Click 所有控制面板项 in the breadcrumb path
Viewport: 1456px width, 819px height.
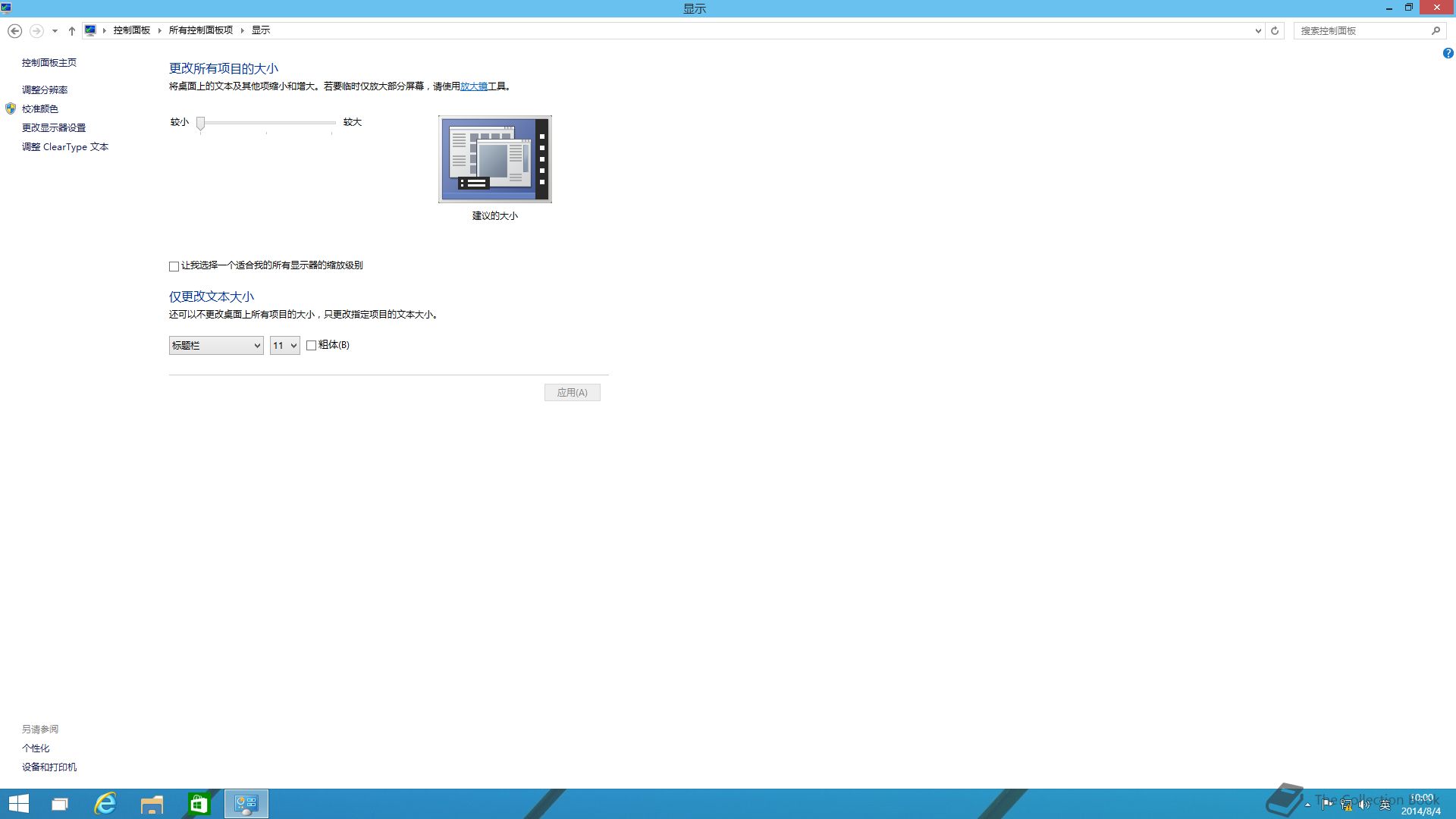tap(201, 30)
